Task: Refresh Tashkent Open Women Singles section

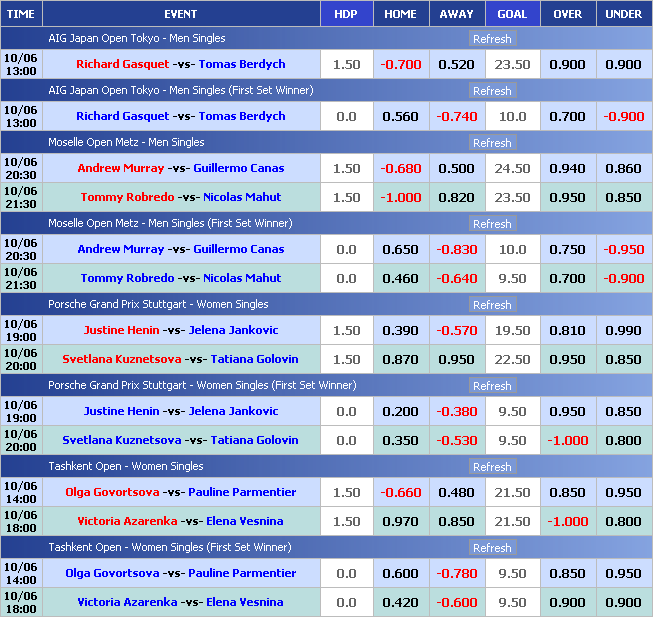Action: point(491,467)
